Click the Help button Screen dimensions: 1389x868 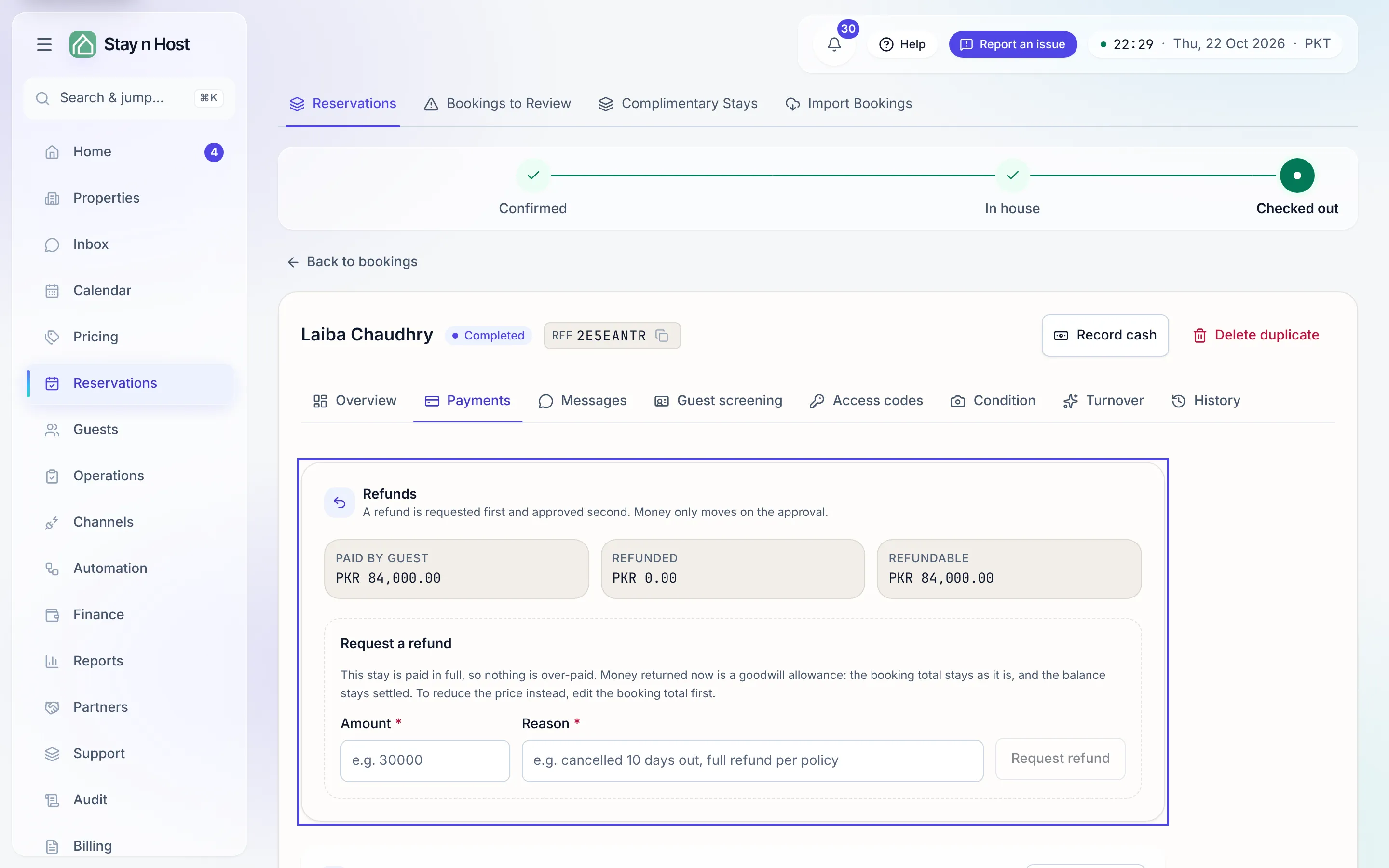902,44
